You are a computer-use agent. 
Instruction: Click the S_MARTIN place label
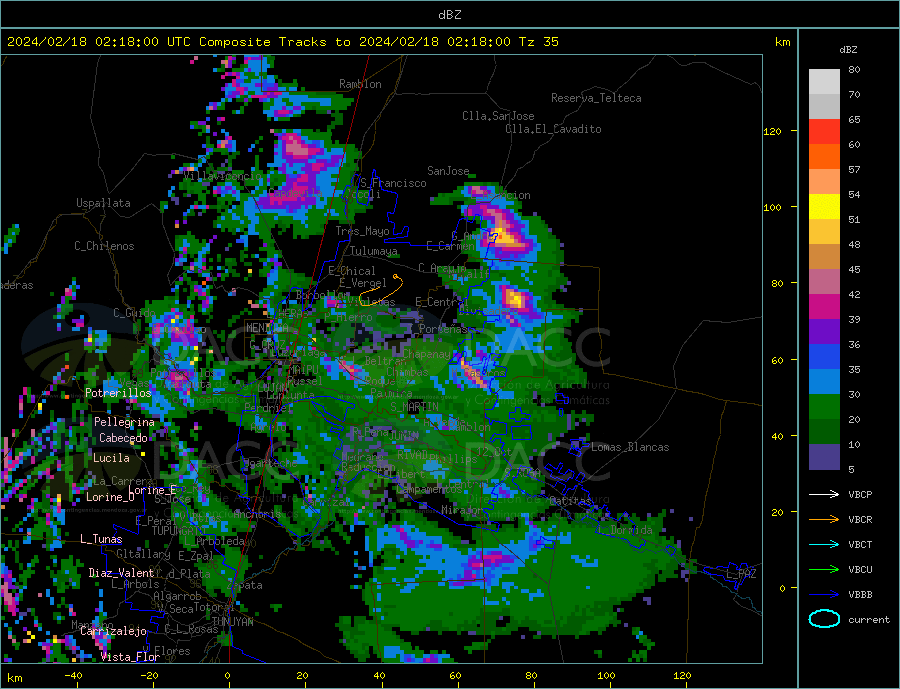pos(414,407)
